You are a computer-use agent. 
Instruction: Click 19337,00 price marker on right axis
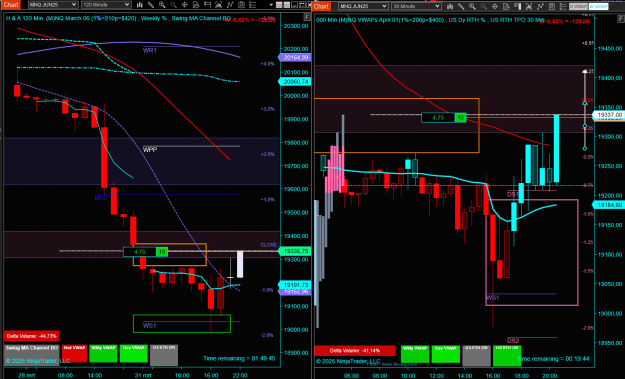[608, 115]
